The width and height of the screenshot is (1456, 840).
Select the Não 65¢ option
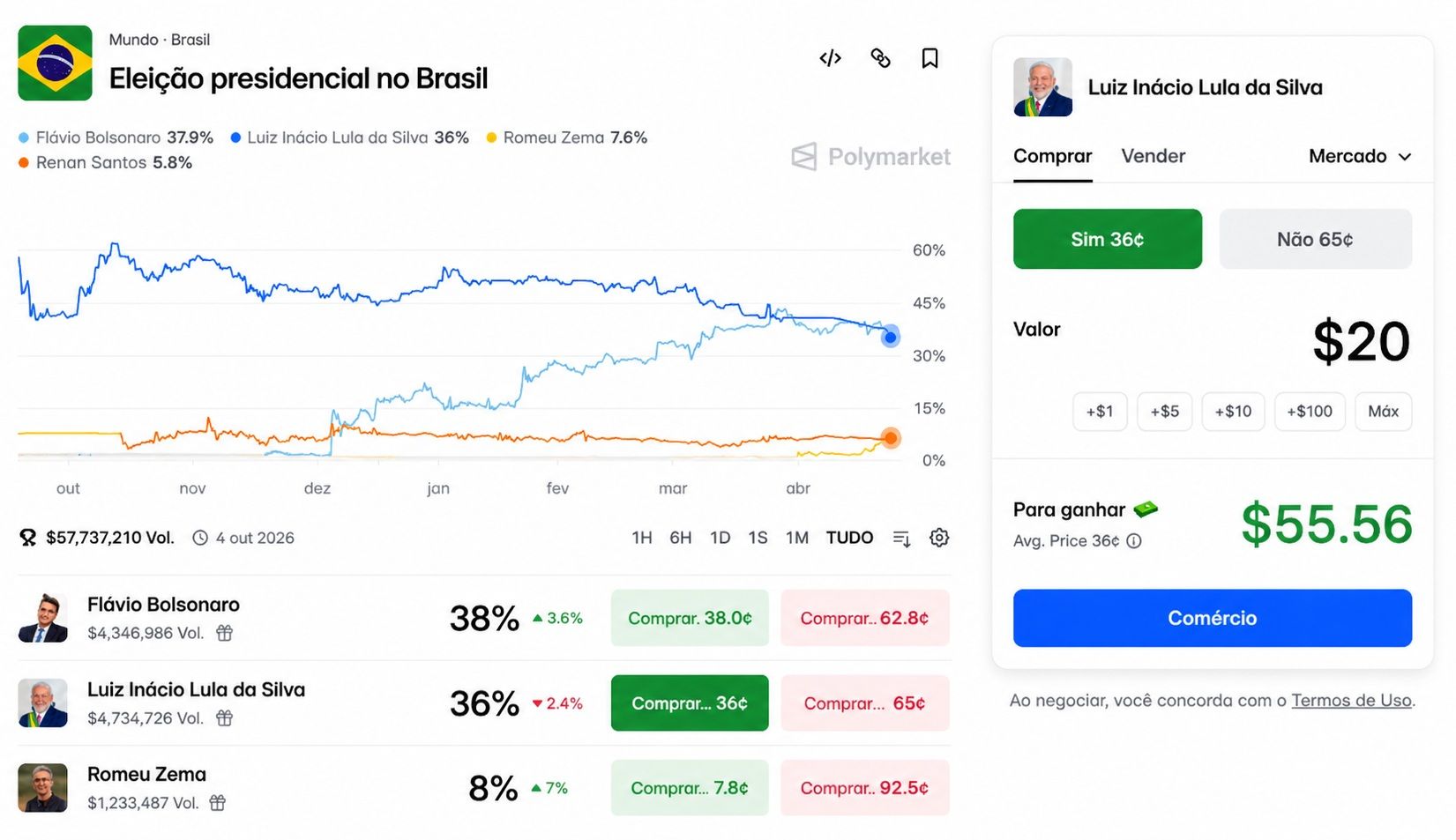pos(1315,239)
